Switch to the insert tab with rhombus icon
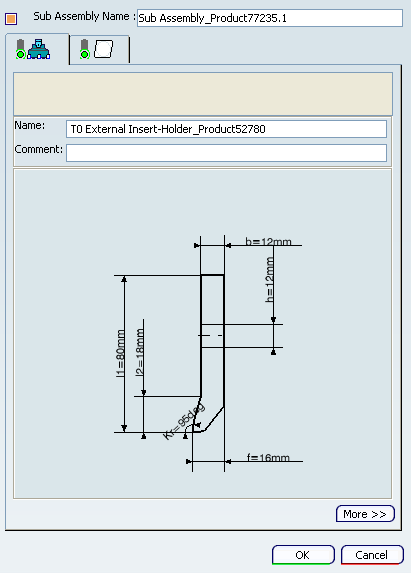This screenshot has height=573, width=411. [x=99, y=49]
